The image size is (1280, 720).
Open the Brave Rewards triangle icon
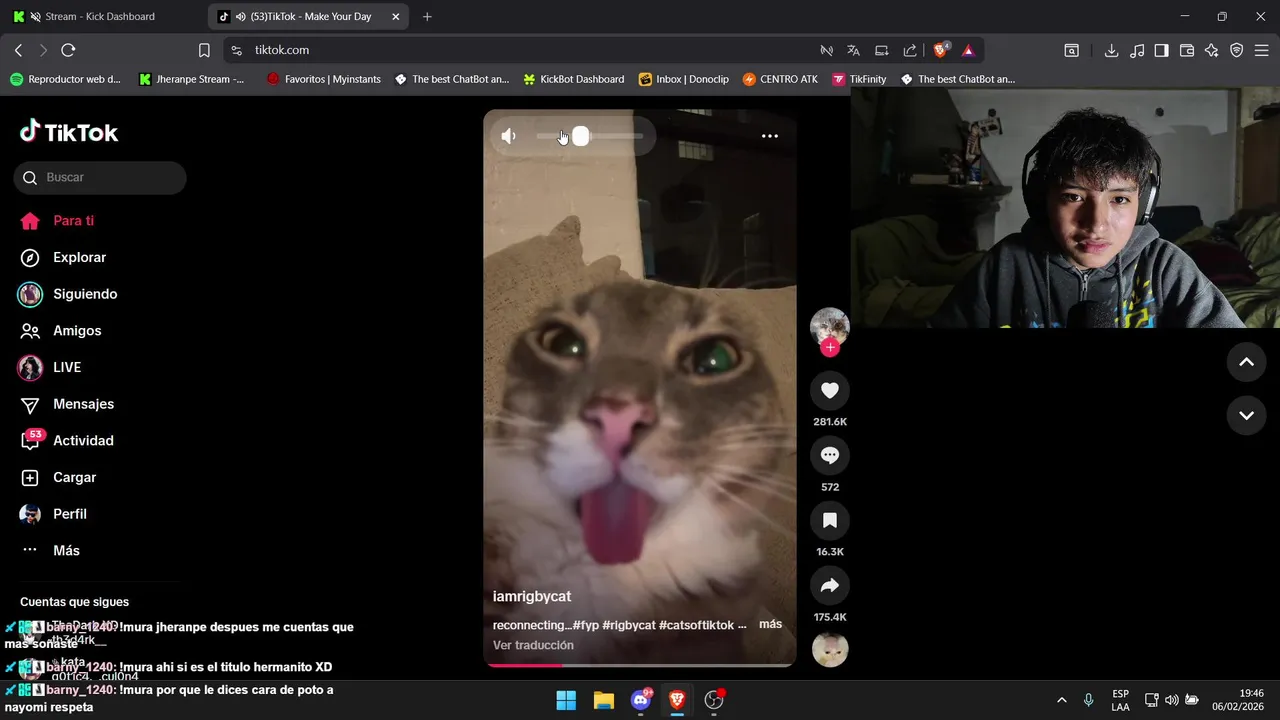(x=968, y=50)
